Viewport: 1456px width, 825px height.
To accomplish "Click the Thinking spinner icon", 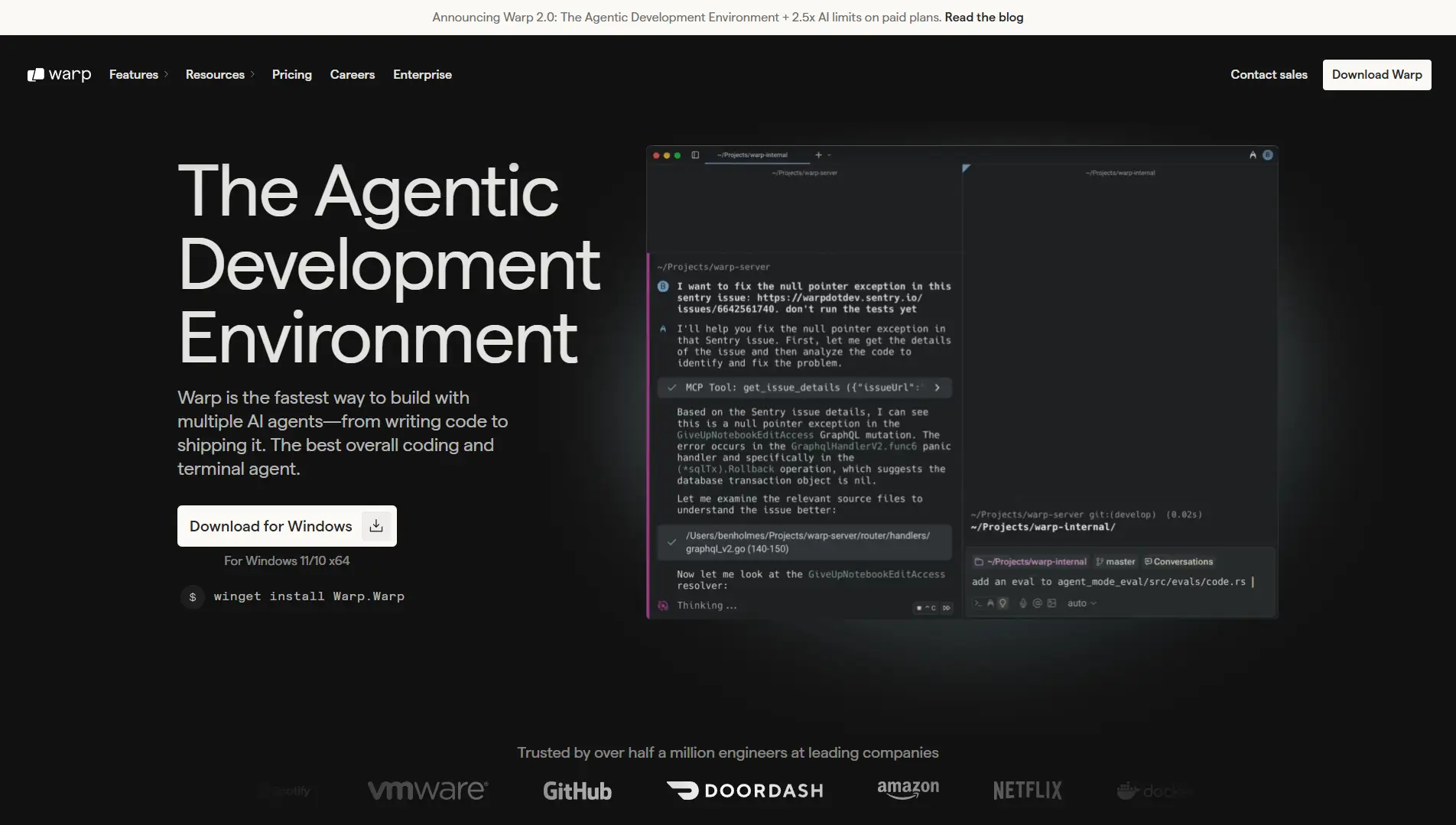I will (663, 606).
